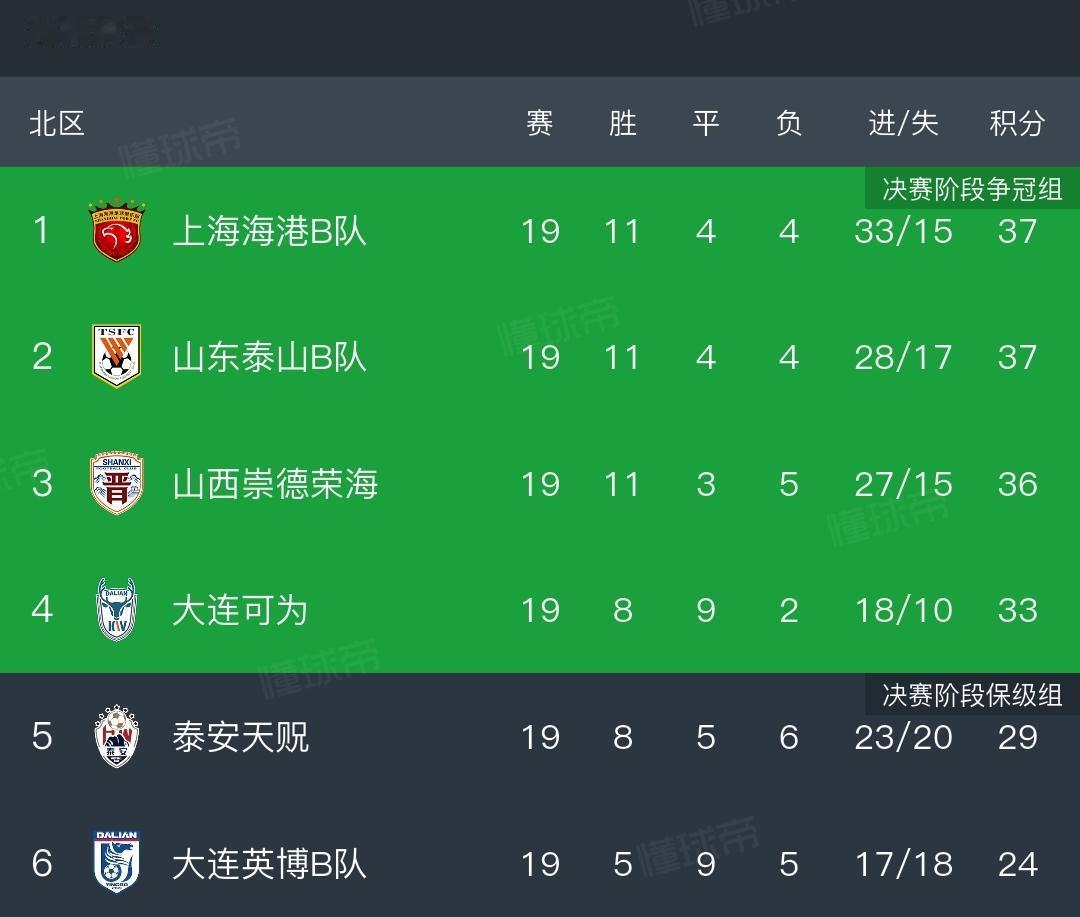Viewport: 1080px width, 917px height.
Task: Click the Shandong Taishan TSFC crest
Action: (116, 356)
